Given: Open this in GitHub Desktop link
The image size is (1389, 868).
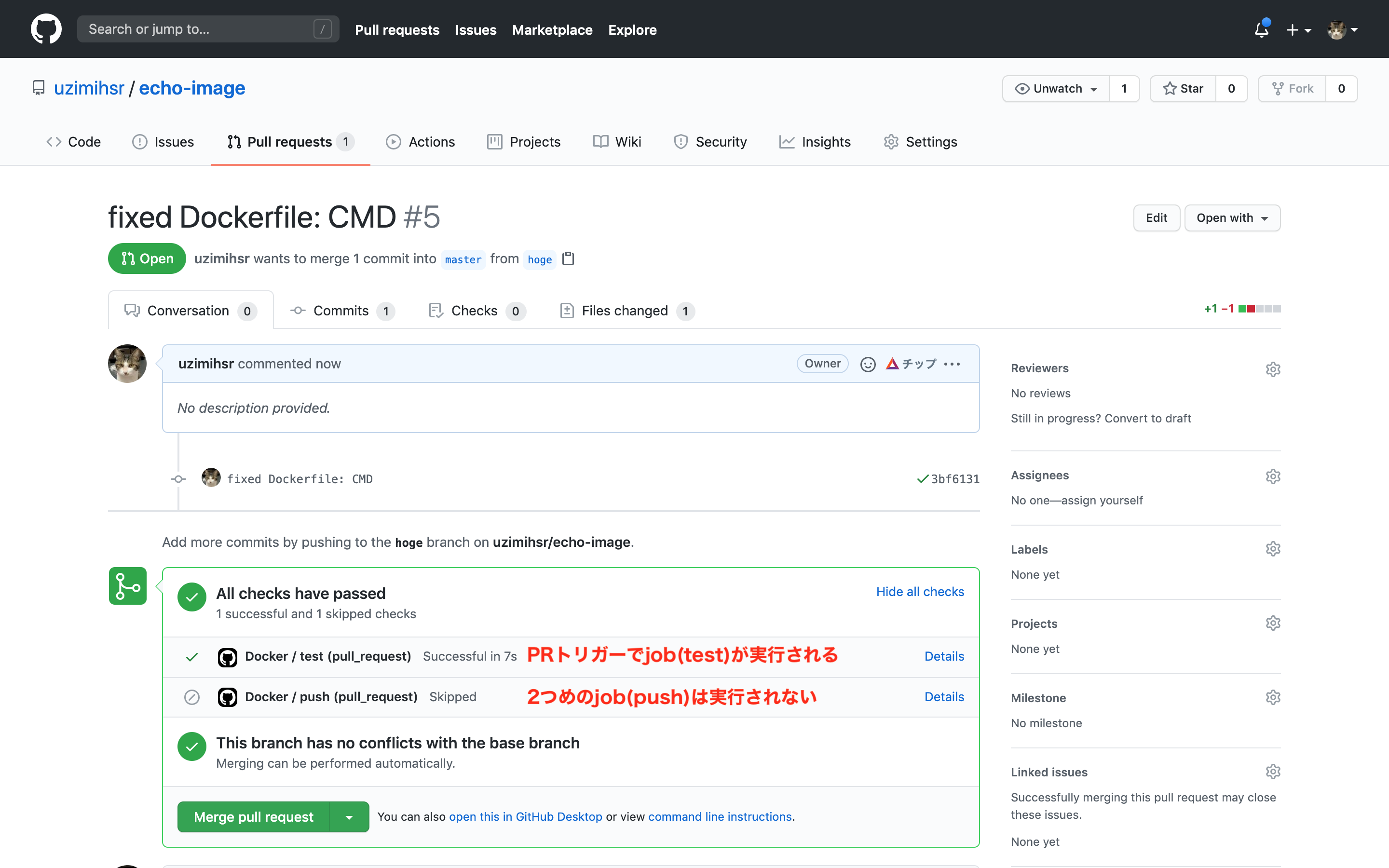Looking at the screenshot, I should click(526, 816).
